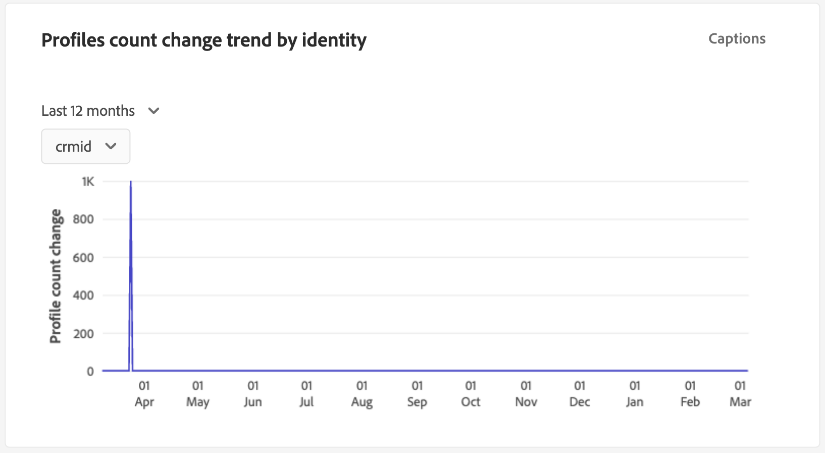Click the 01 Aug x-axis label

pyautogui.click(x=362, y=394)
